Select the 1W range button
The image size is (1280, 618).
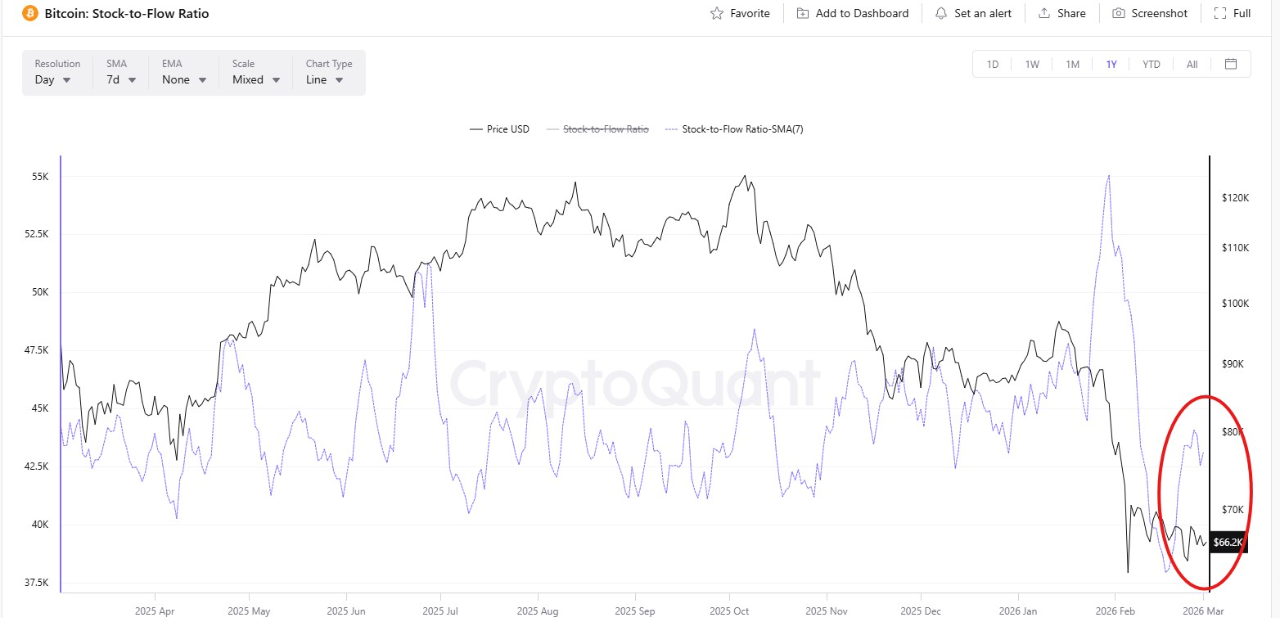[1032, 64]
